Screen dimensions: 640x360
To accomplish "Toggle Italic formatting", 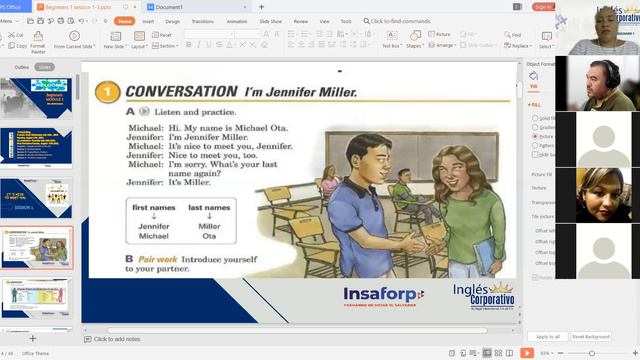I will [x=199, y=45].
